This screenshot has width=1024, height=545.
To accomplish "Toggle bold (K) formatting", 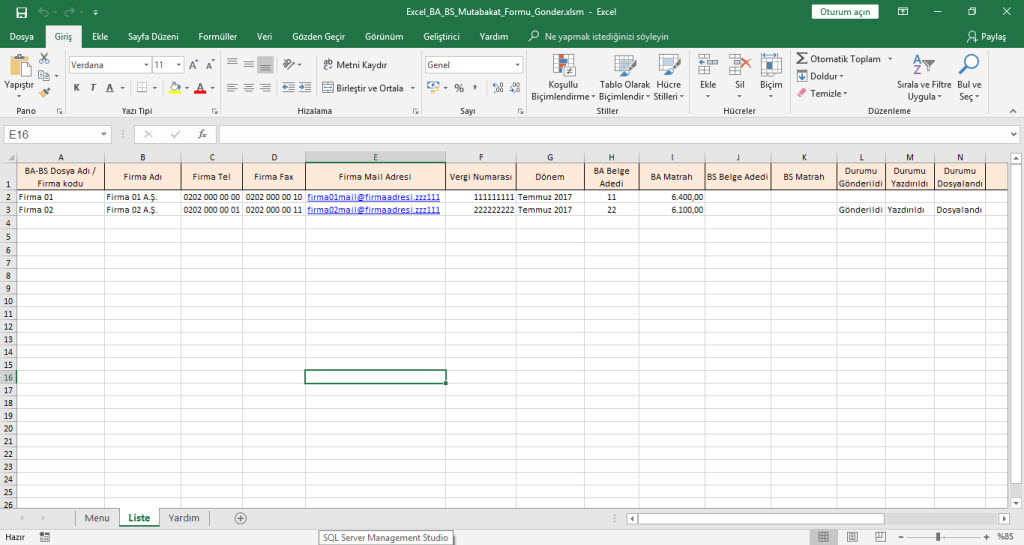I will click(76, 88).
